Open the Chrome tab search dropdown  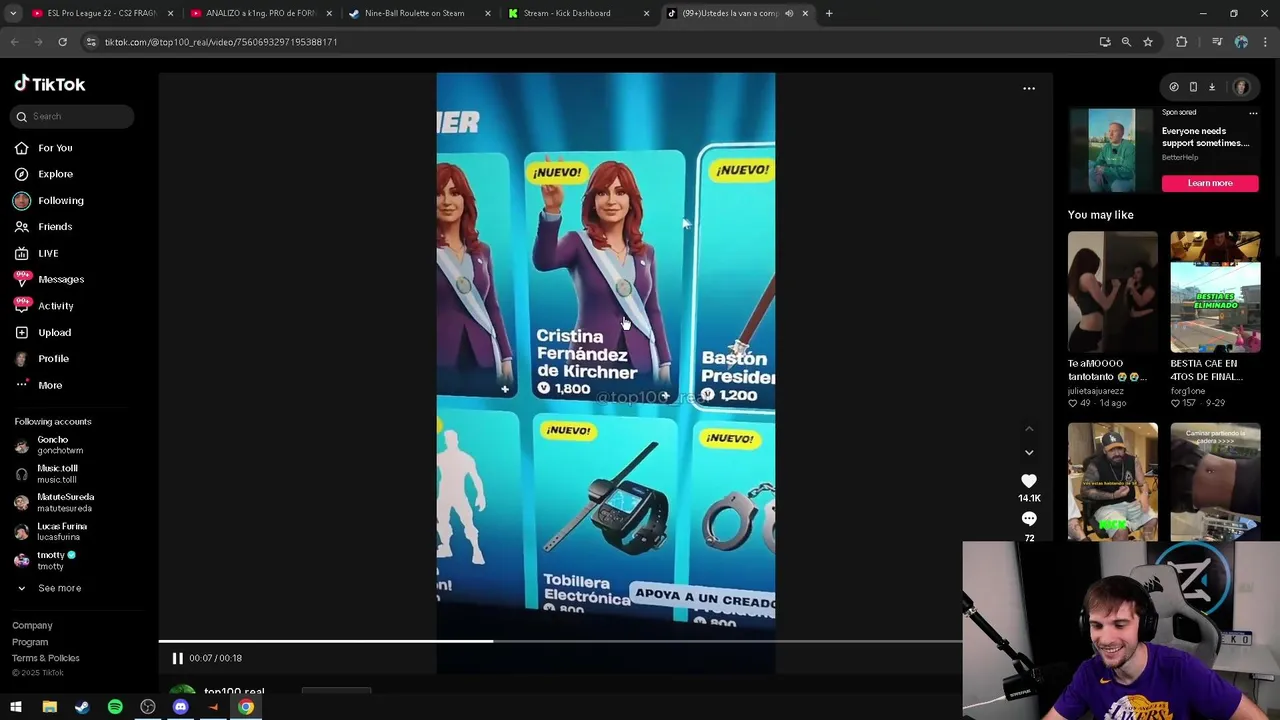tap(13, 13)
